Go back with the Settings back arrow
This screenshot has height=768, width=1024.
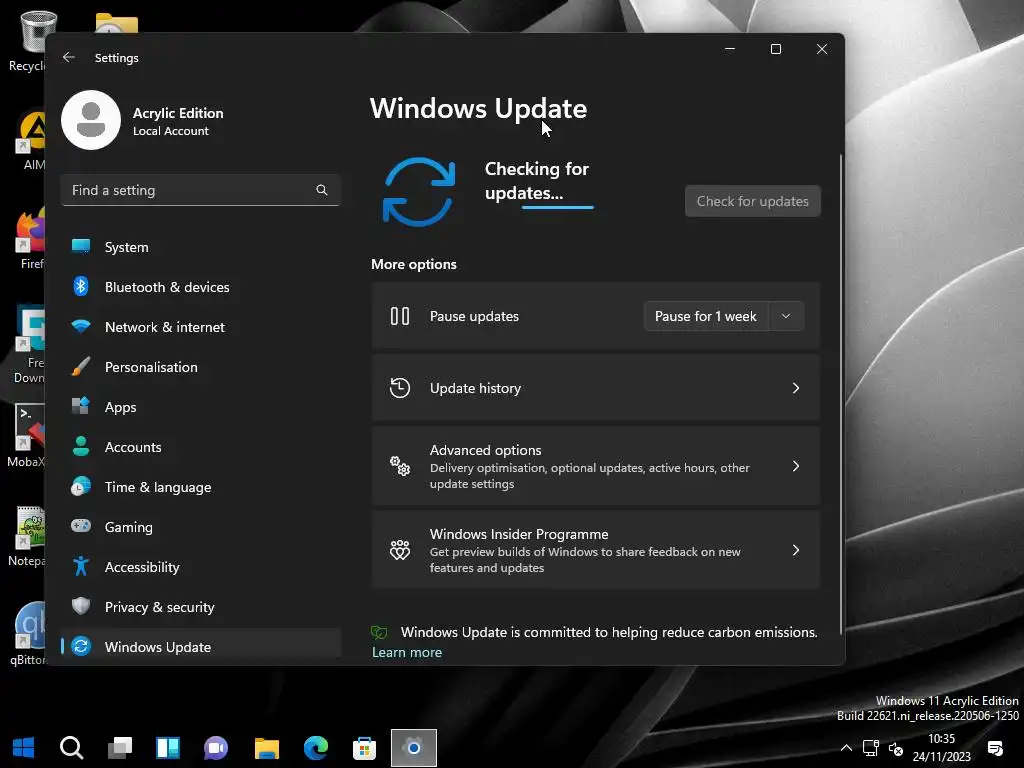pos(69,57)
